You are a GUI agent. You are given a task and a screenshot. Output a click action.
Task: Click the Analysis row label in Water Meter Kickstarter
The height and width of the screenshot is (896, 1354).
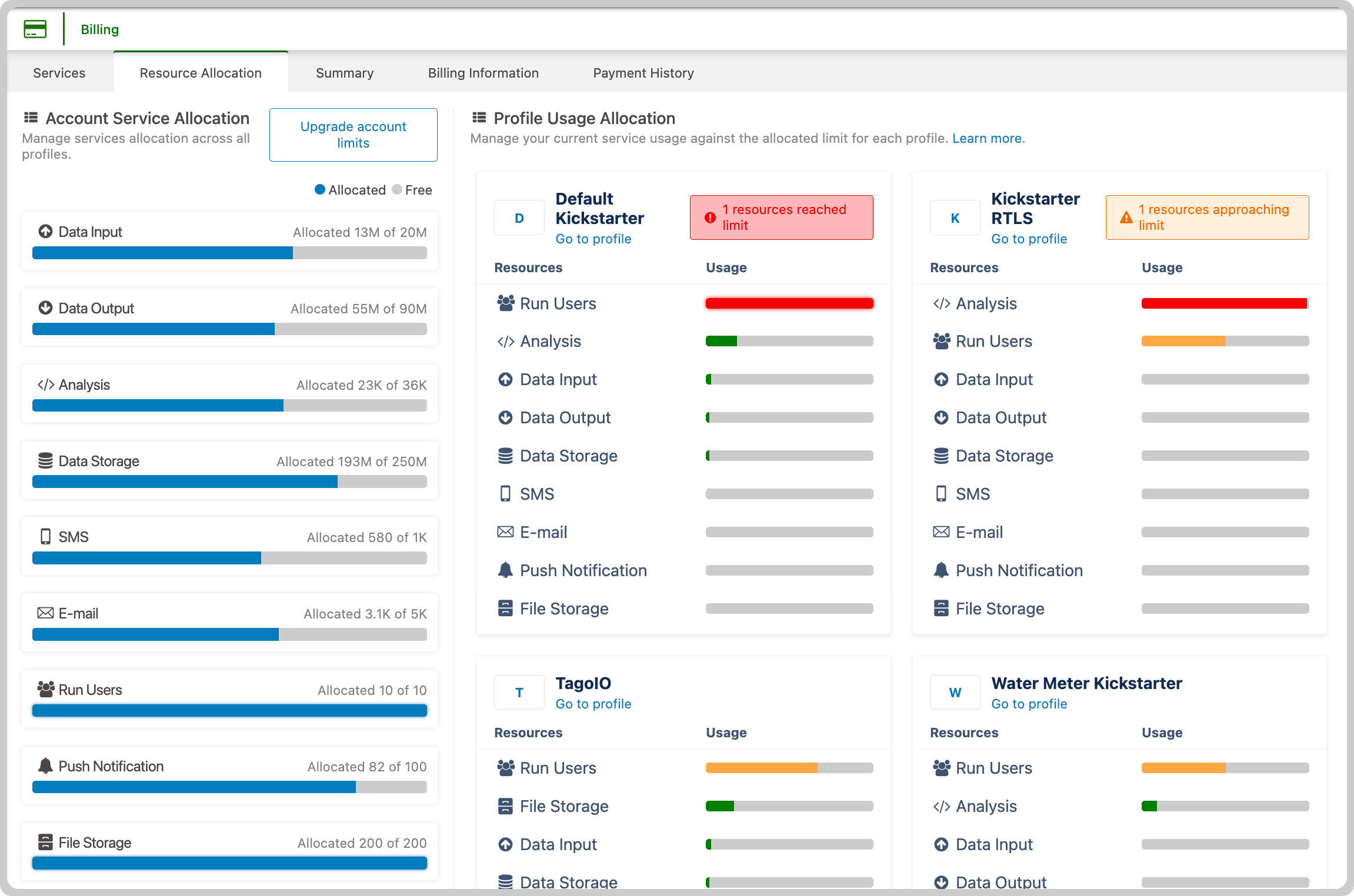pos(986,806)
